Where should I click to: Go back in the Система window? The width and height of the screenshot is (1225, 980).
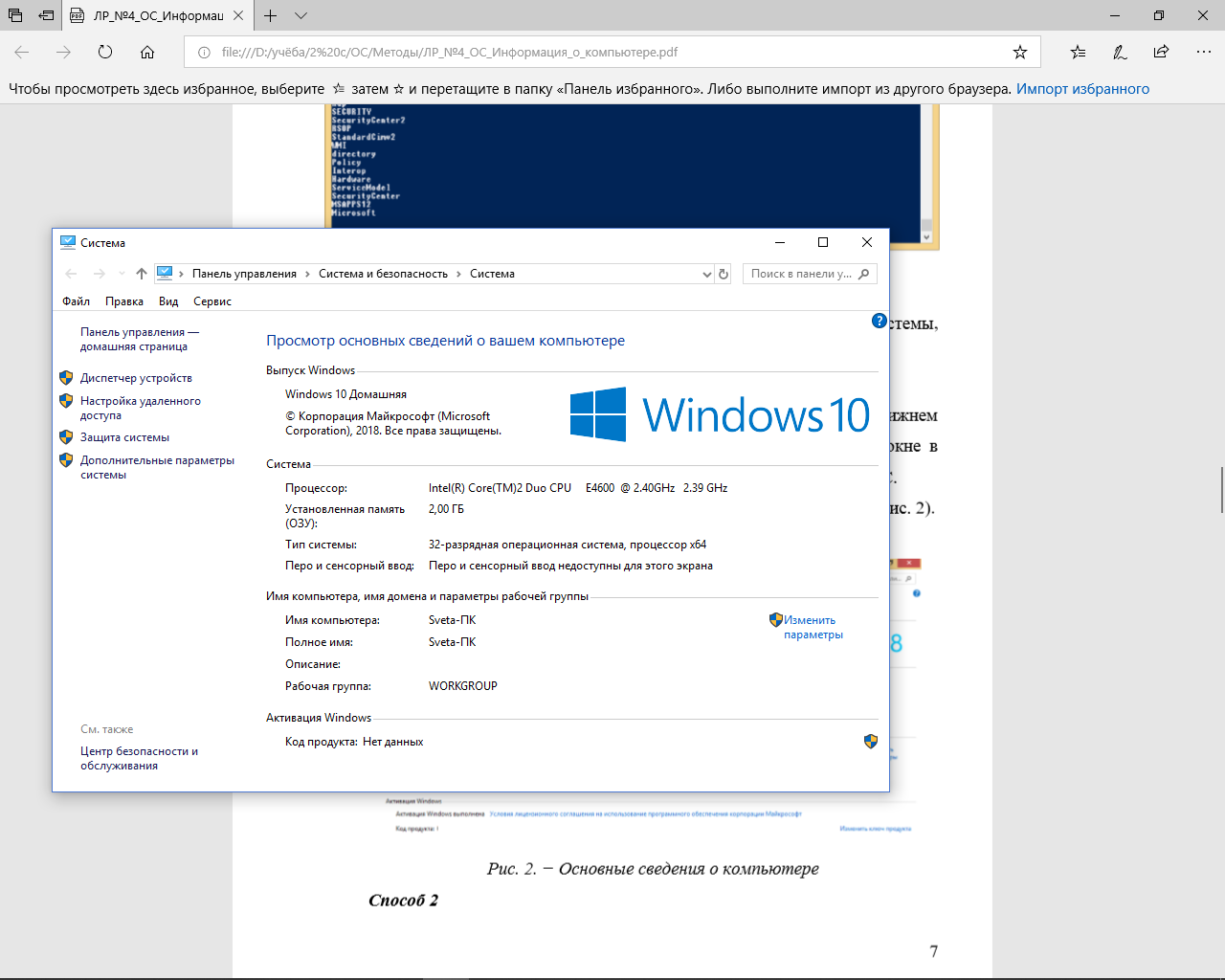click(x=71, y=274)
